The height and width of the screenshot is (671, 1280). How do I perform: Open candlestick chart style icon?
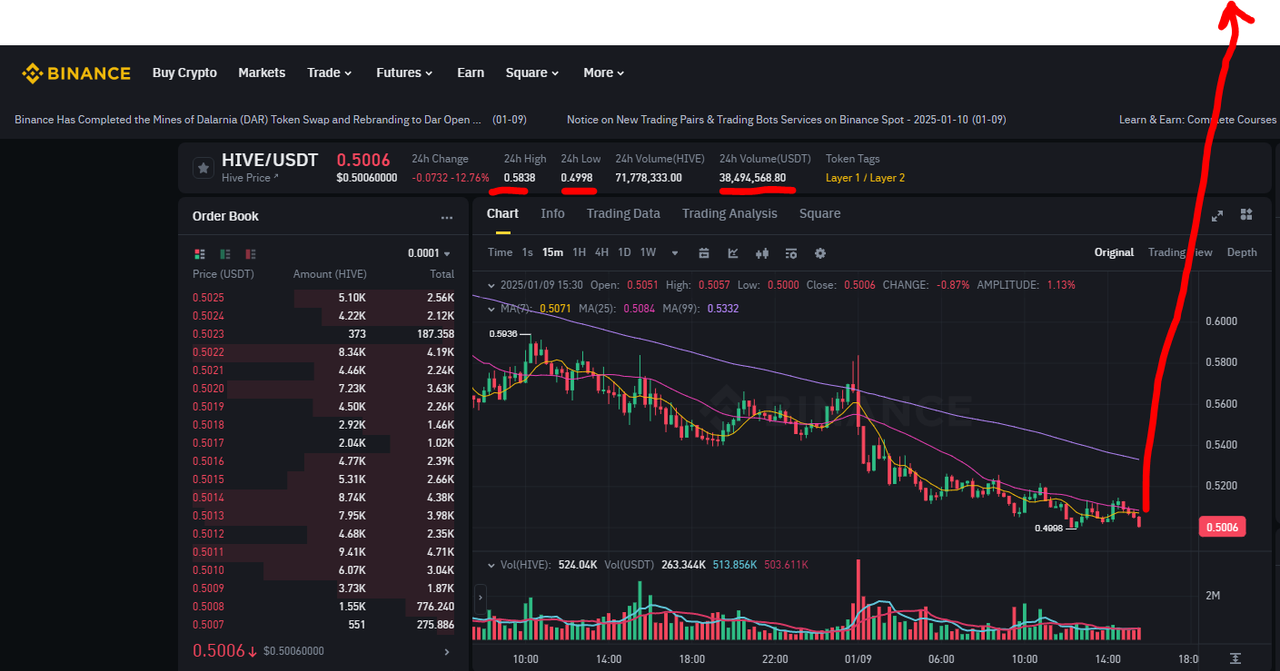point(762,253)
